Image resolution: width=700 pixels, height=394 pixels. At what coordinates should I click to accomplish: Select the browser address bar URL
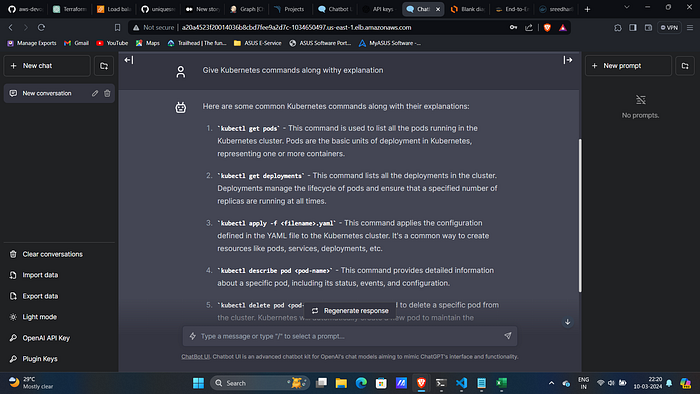point(296,28)
